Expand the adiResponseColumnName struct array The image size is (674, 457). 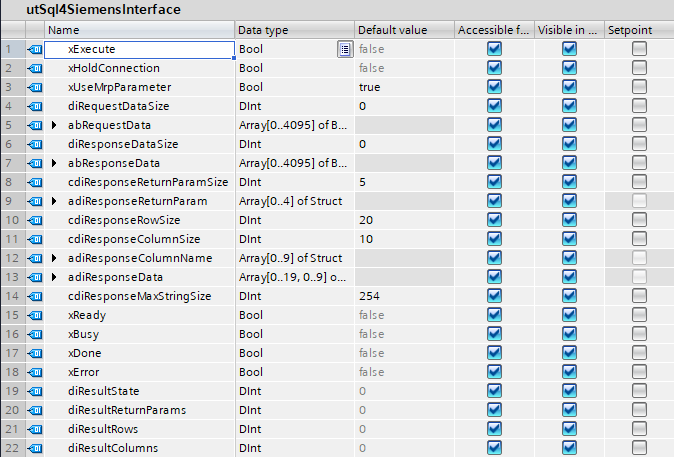pos(54,258)
